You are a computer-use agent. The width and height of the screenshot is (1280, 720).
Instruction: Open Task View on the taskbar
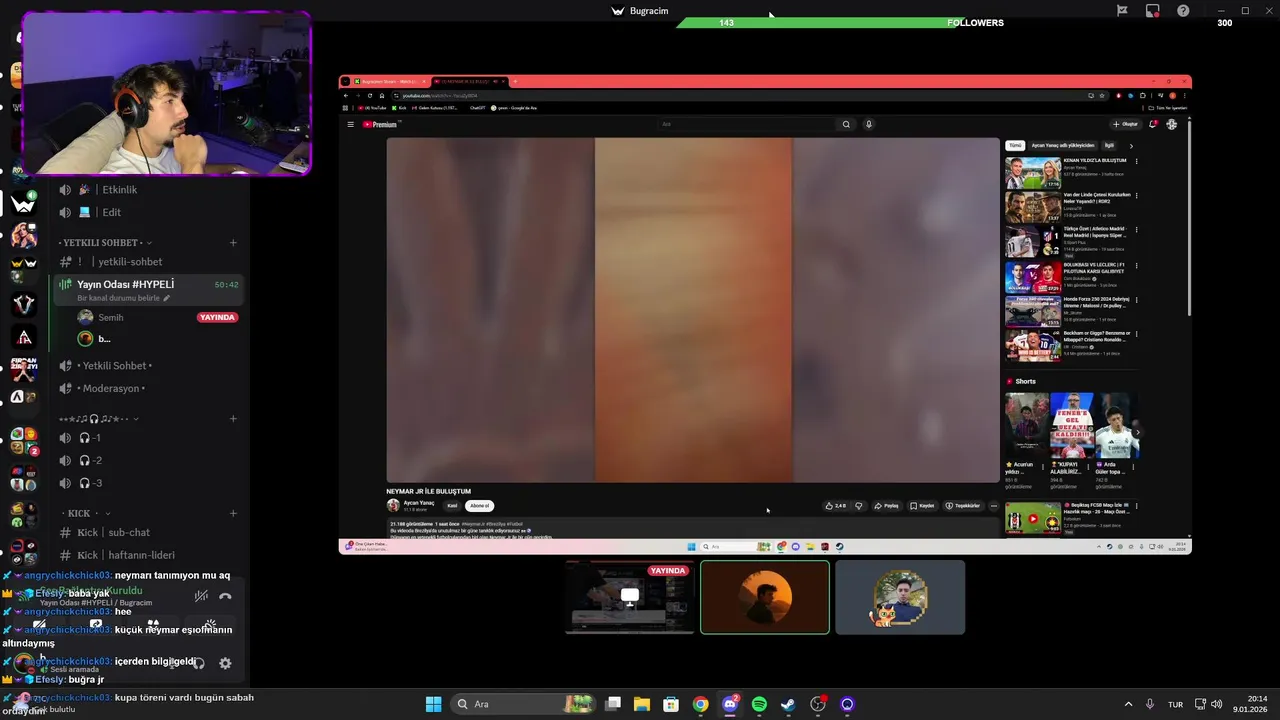pyautogui.click(x=613, y=704)
